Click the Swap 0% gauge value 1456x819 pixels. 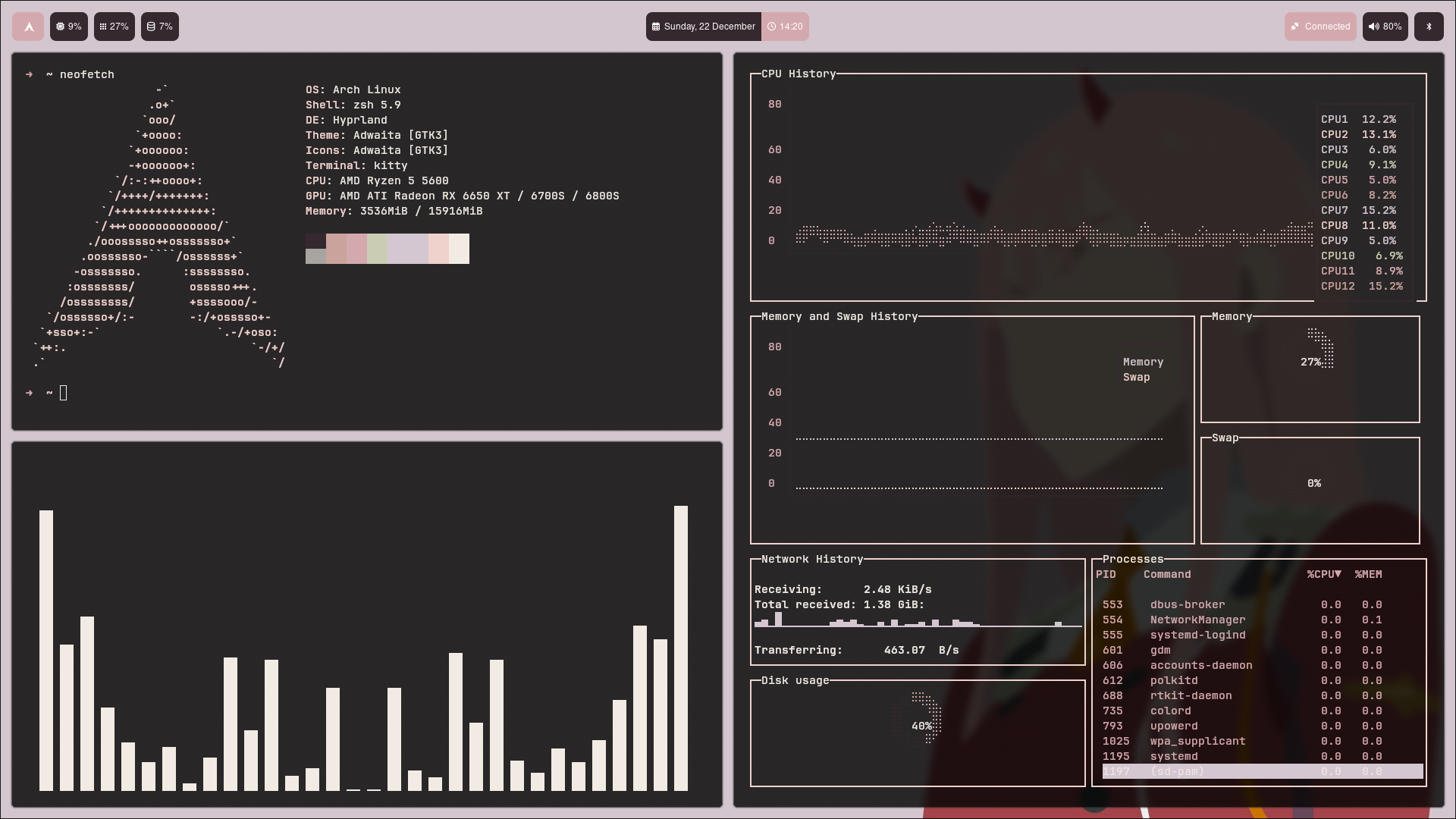(x=1314, y=484)
